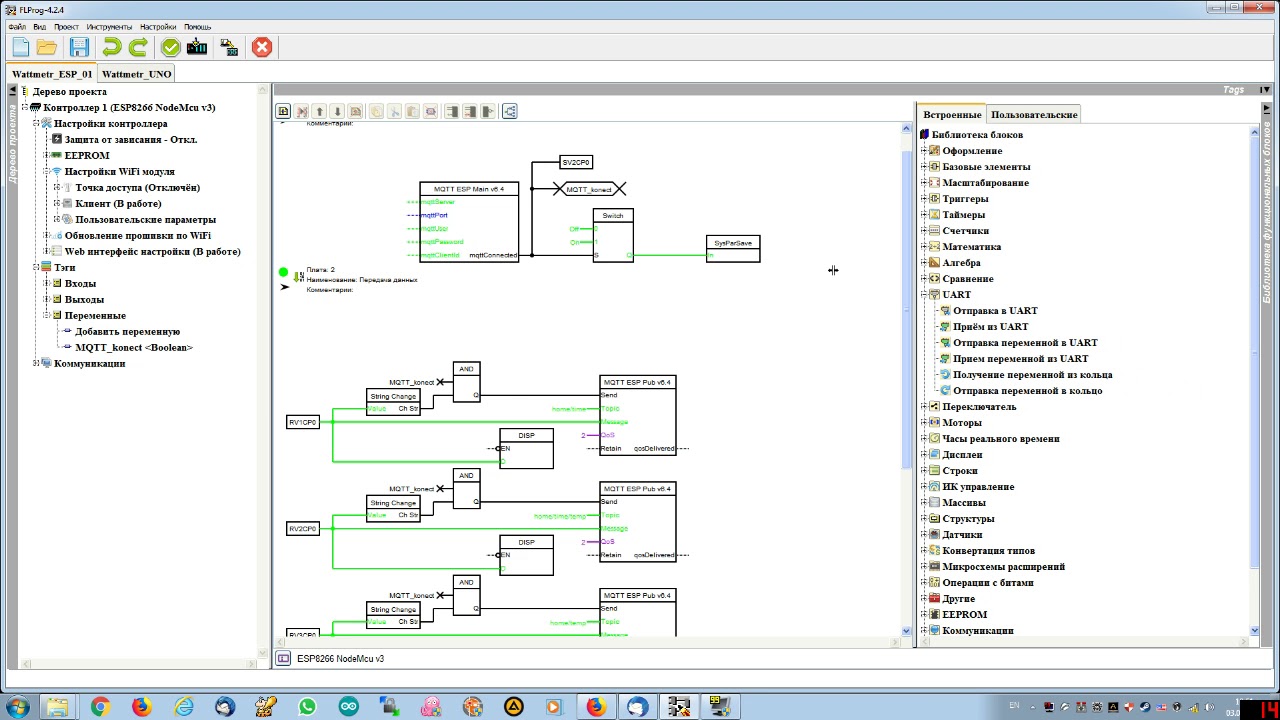Viewport: 1280px width, 720px height.
Task: Click the Windows Start button
Action: (x=17, y=707)
